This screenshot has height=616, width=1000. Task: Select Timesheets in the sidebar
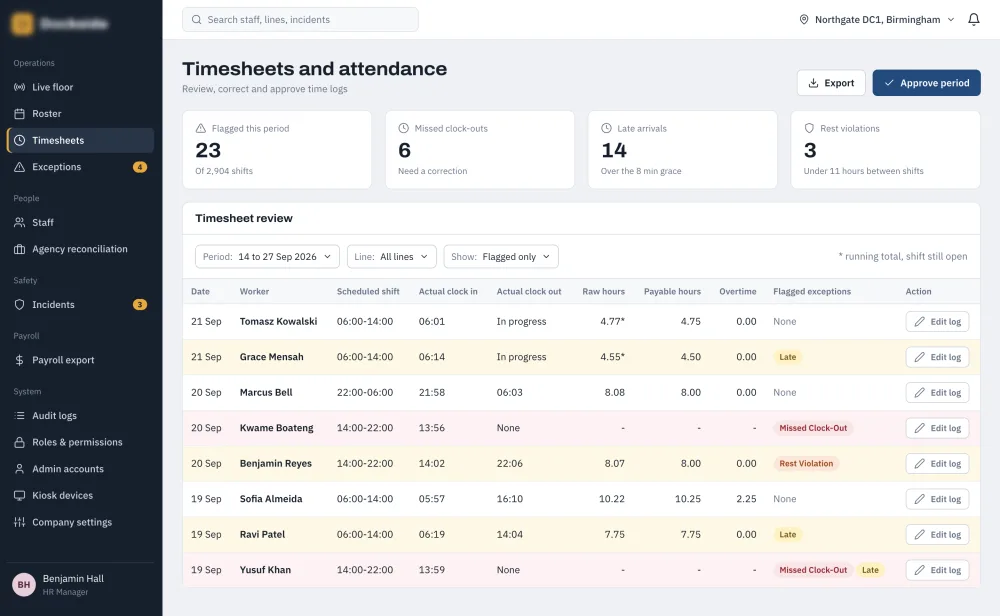click(80, 140)
